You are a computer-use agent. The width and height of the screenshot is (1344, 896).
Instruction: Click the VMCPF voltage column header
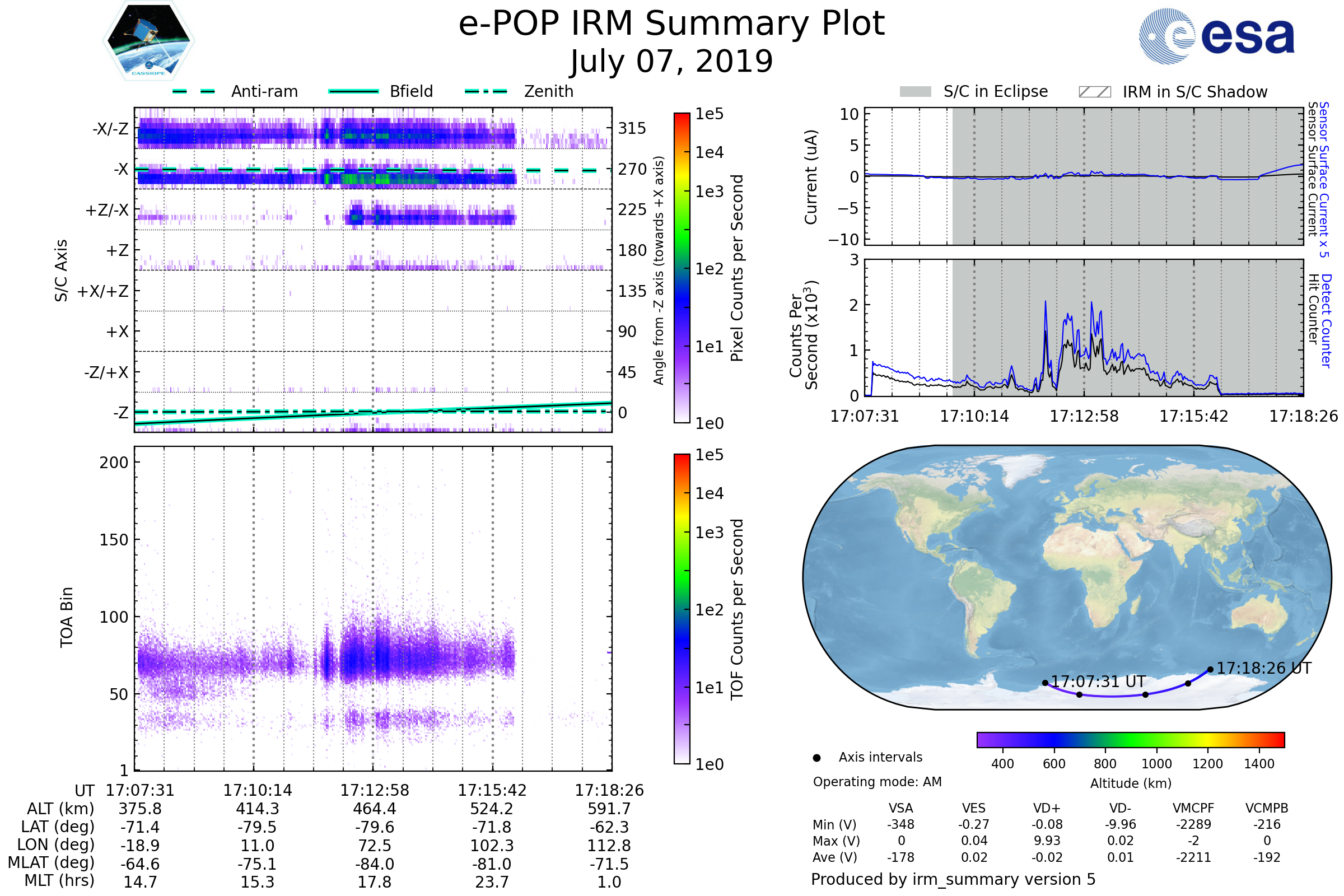click(1193, 808)
